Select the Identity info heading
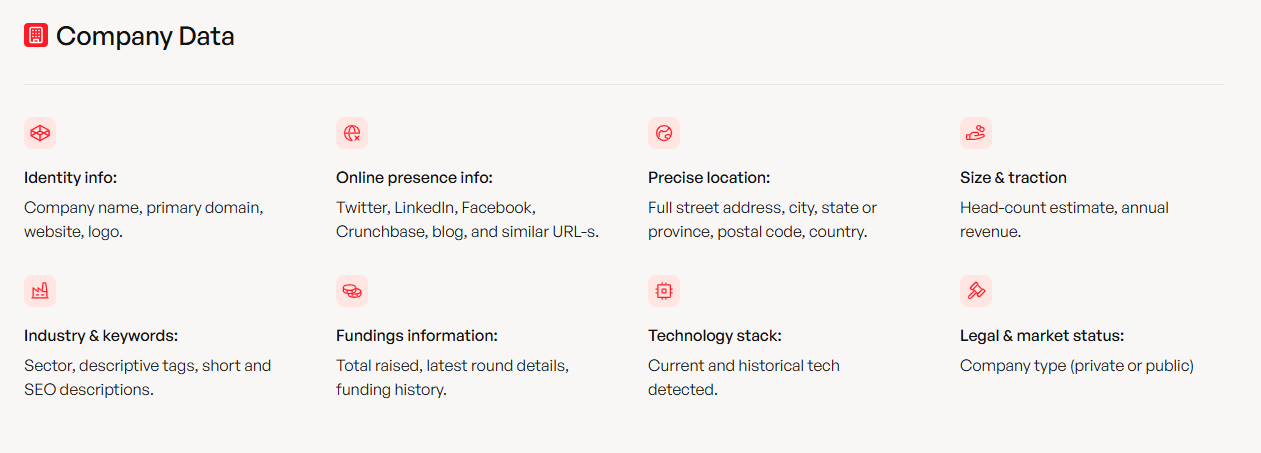This screenshot has width=1261, height=453. click(x=71, y=178)
